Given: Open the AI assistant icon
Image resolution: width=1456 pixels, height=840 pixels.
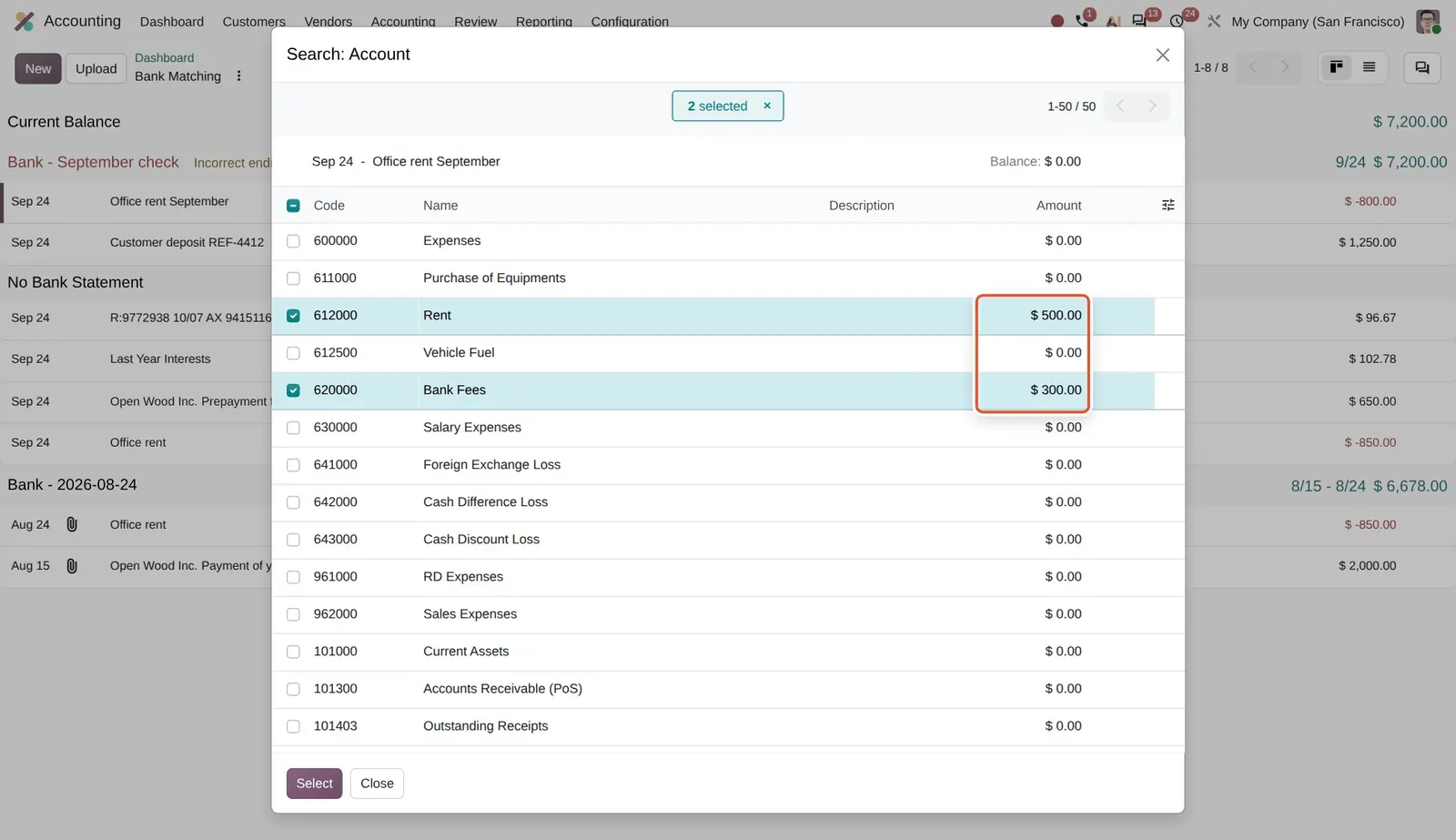Looking at the screenshot, I should [1112, 21].
